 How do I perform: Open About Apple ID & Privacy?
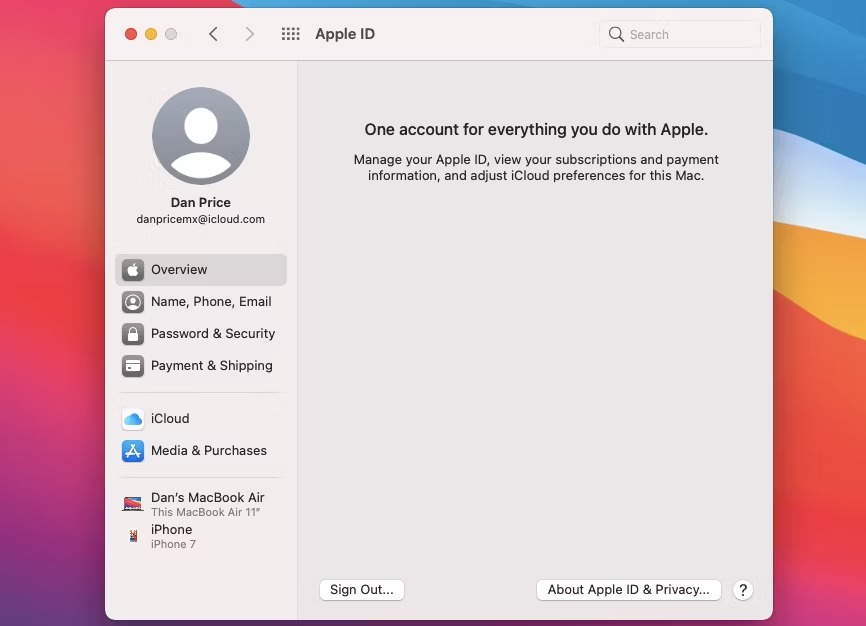tap(628, 590)
